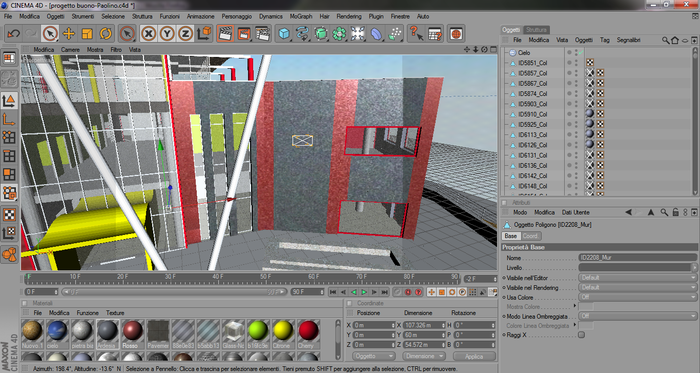
Task: Enable the Raggi X checkbox
Action: tap(581, 335)
